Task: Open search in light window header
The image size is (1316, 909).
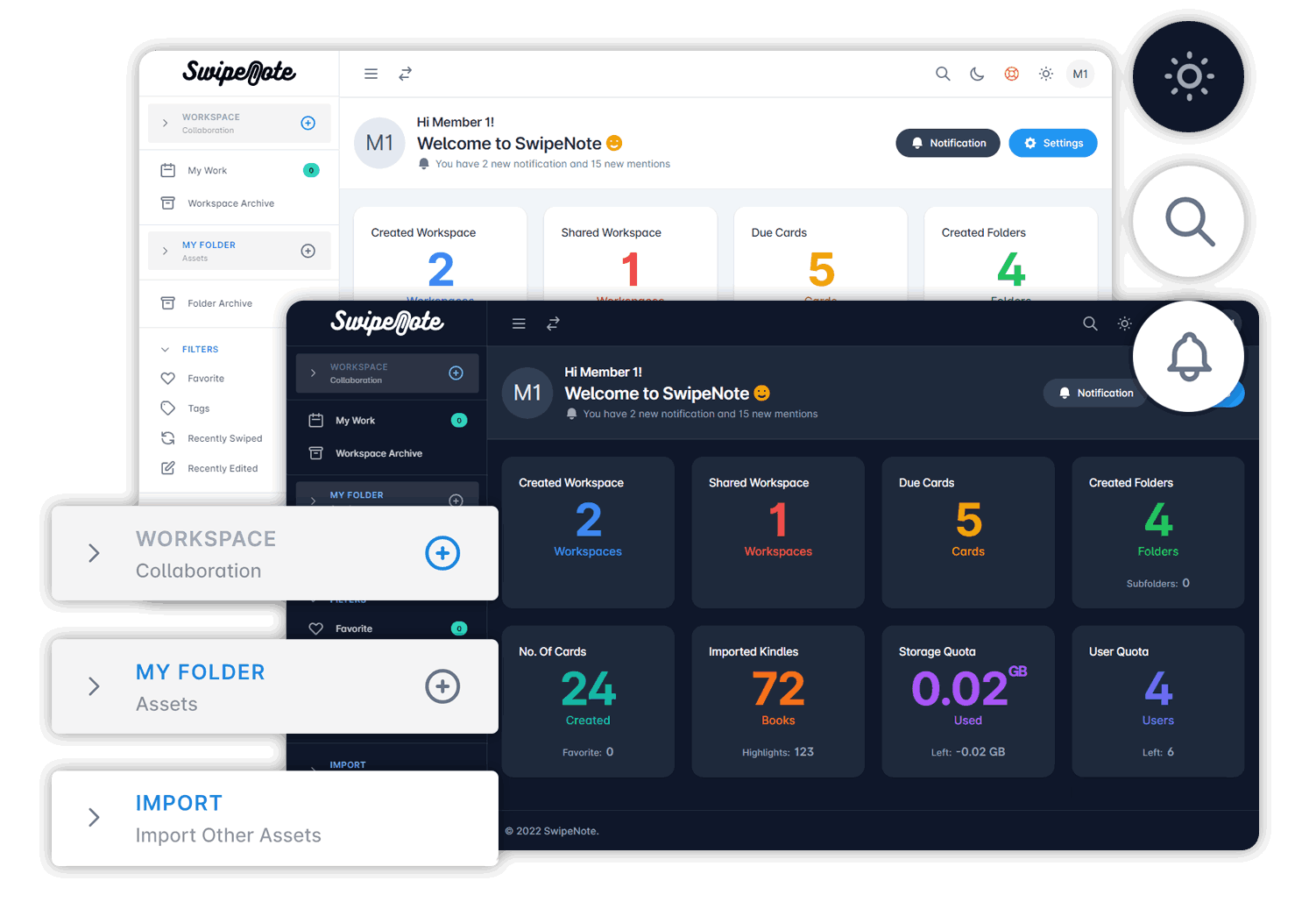Action: 943,74
